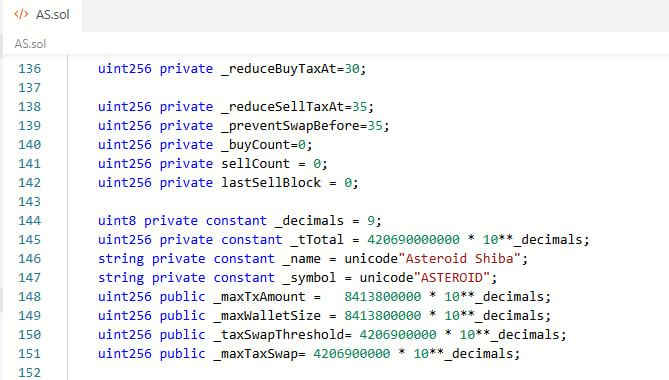Click the _tTotal constant name
The width and height of the screenshot is (669, 380).
[317, 240]
